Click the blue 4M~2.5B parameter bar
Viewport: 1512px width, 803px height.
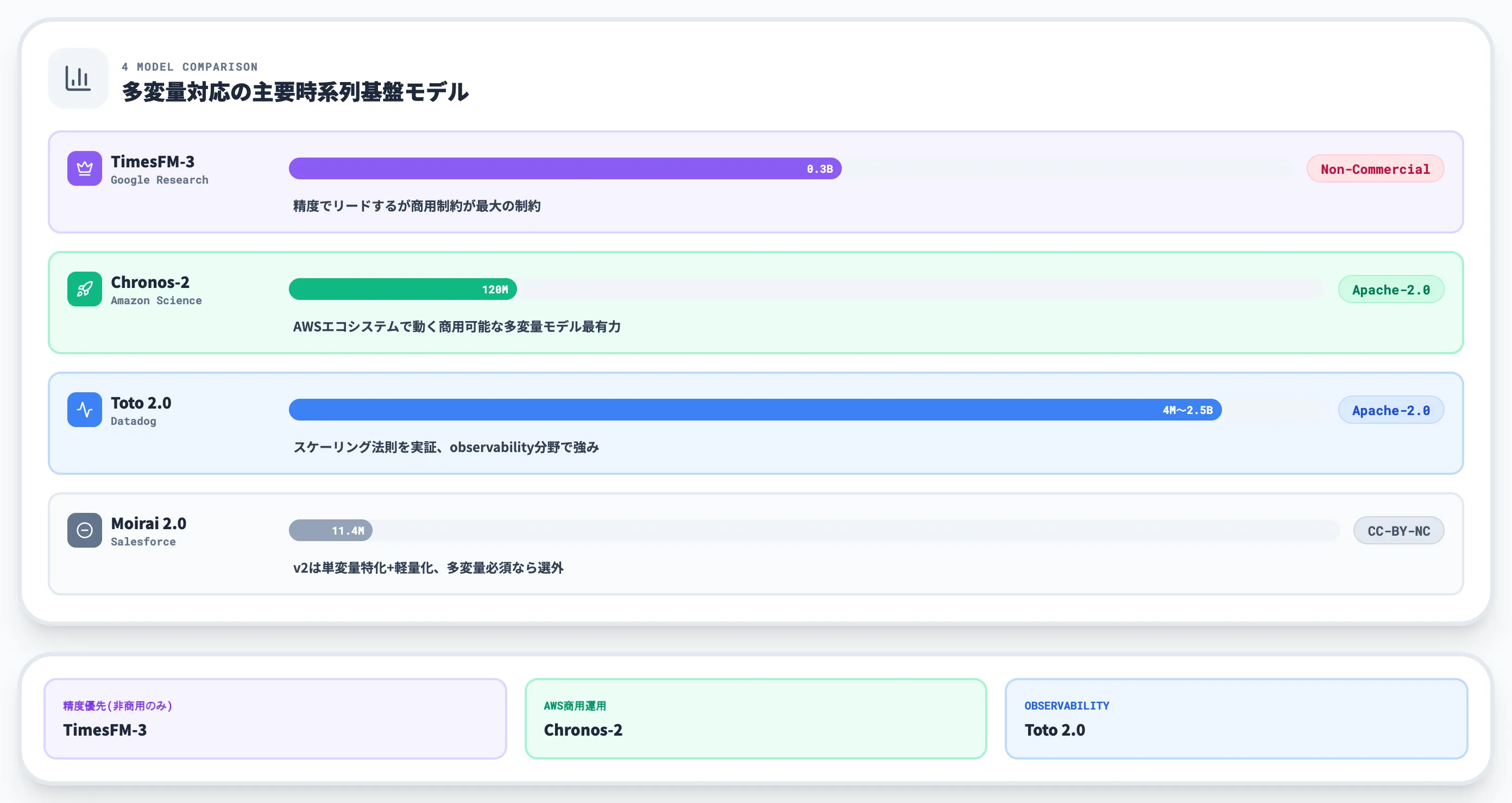click(x=755, y=410)
